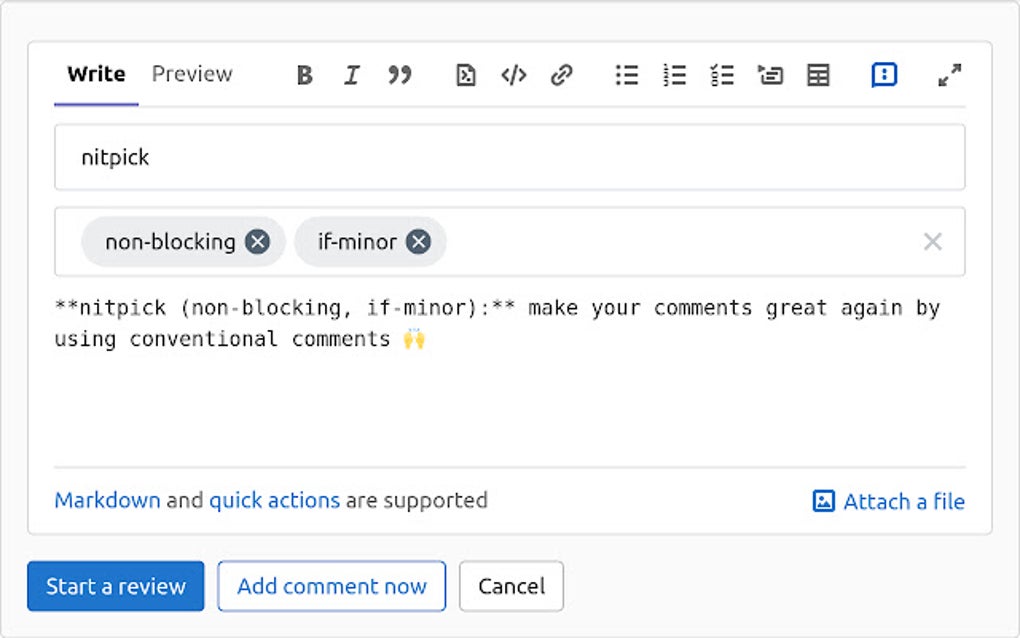1020x638 pixels.
Task: Clear all decoration tags
Action: [x=933, y=241]
